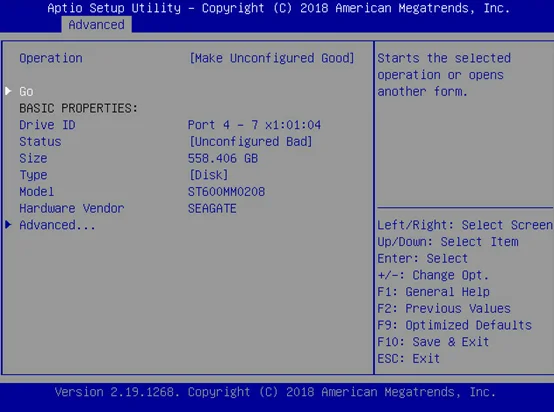Select the SEAGATE vendor value
554x412 pixels.
[212, 208]
